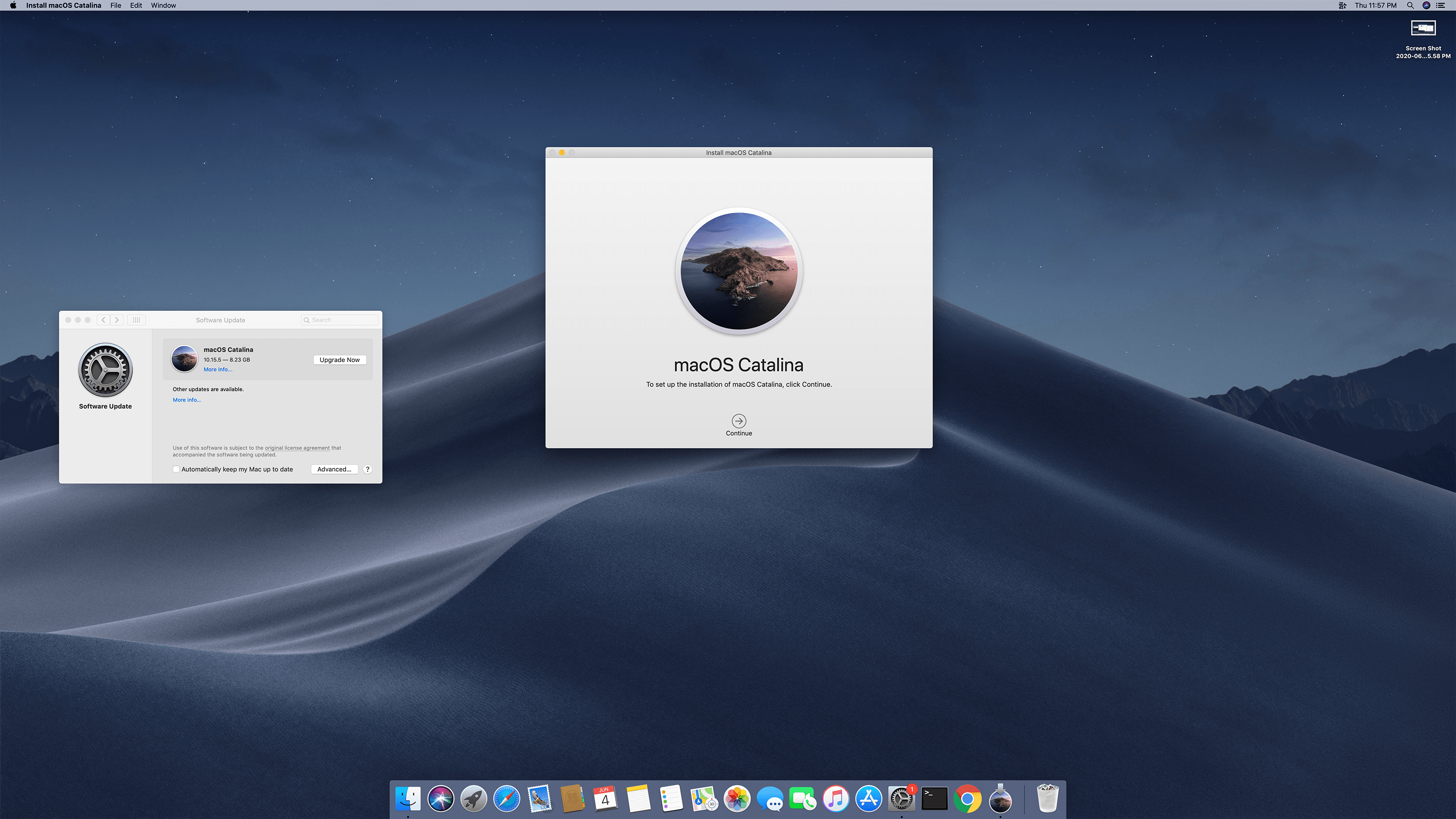The height and width of the screenshot is (819, 1456).
Task: Open the Trash from the Dock
Action: (x=1047, y=799)
